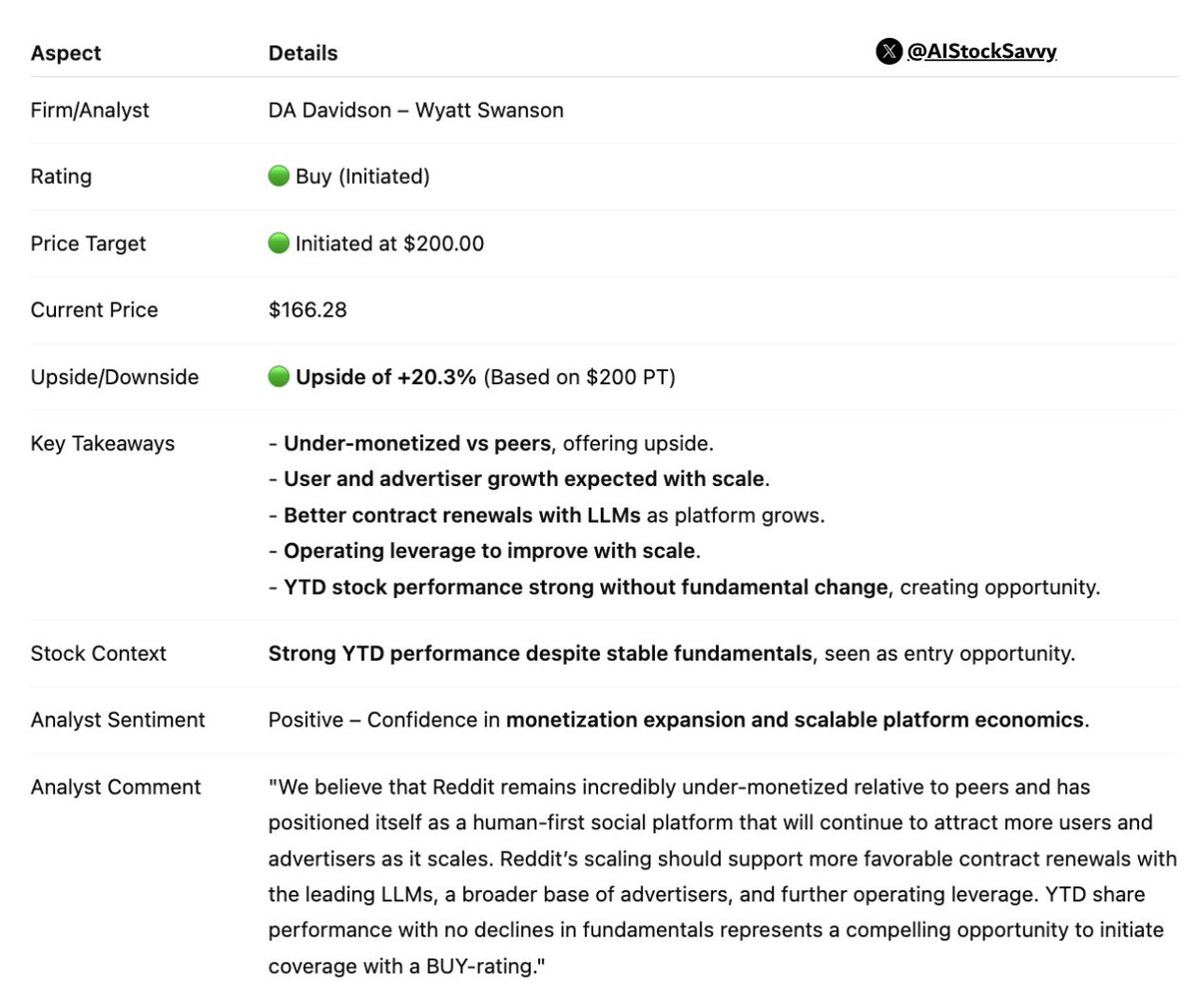This screenshot has height=1008, width=1198.
Task: Click the Aspect column header
Action: click(x=66, y=54)
